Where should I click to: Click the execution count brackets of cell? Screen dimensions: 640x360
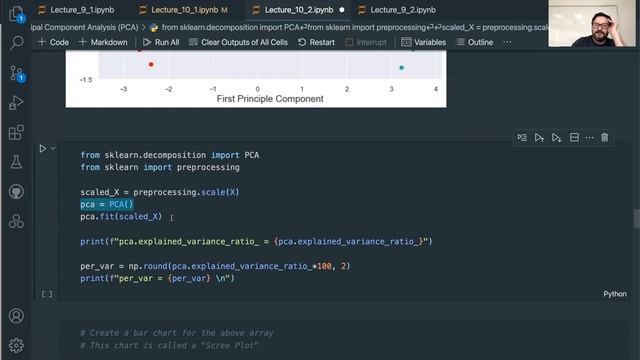[x=47, y=294]
